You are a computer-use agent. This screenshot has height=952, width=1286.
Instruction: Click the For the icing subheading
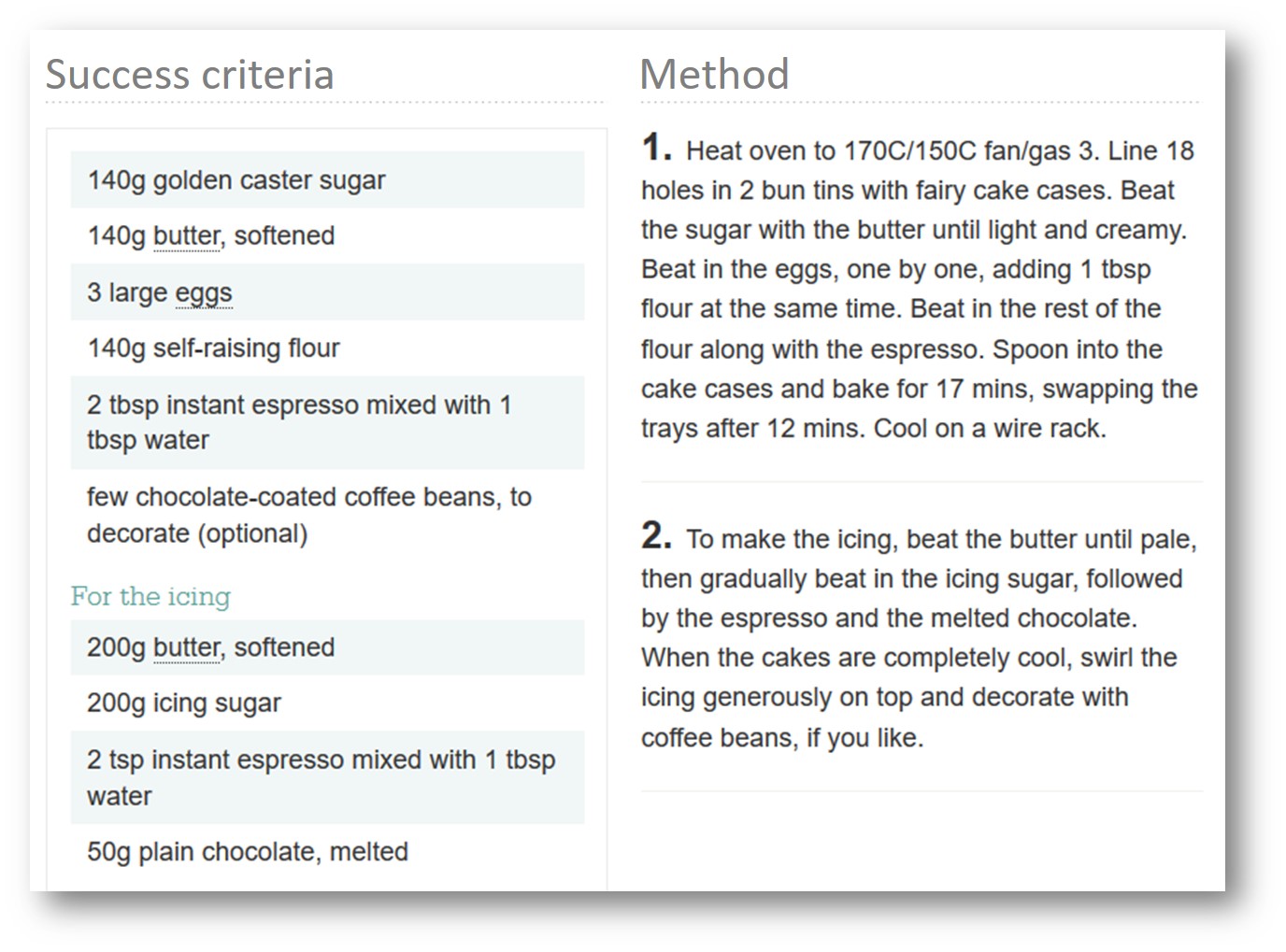click(150, 596)
